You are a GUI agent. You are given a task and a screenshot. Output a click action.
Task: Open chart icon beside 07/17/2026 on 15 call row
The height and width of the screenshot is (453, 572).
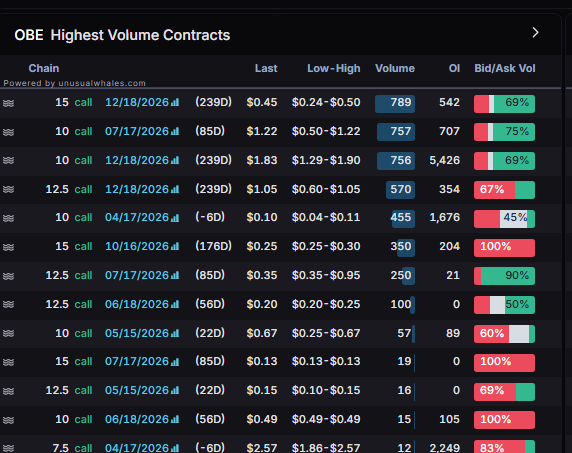tap(175, 361)
